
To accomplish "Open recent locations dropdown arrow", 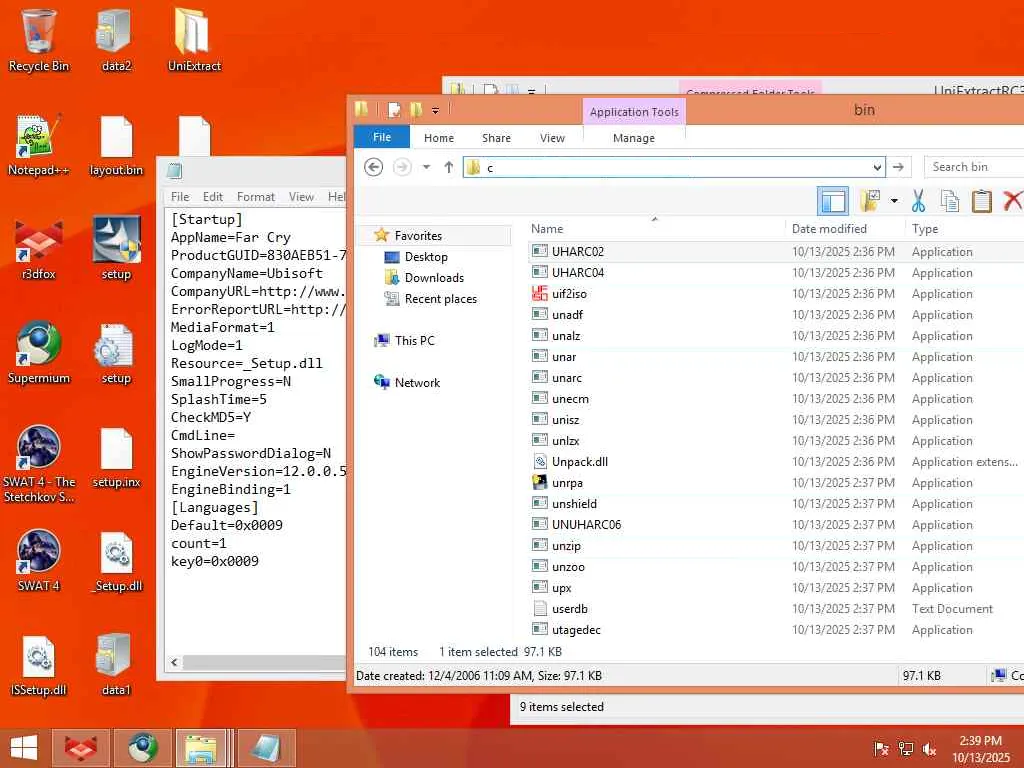I will [426, 167].
